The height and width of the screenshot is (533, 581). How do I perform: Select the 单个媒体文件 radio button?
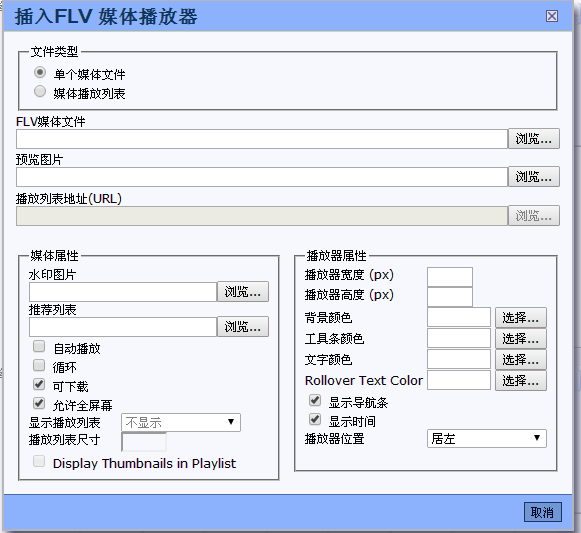tap(40, 72)
